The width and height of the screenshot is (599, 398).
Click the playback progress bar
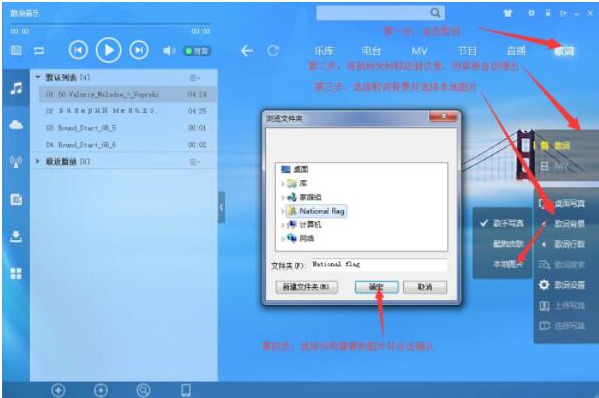110,24
